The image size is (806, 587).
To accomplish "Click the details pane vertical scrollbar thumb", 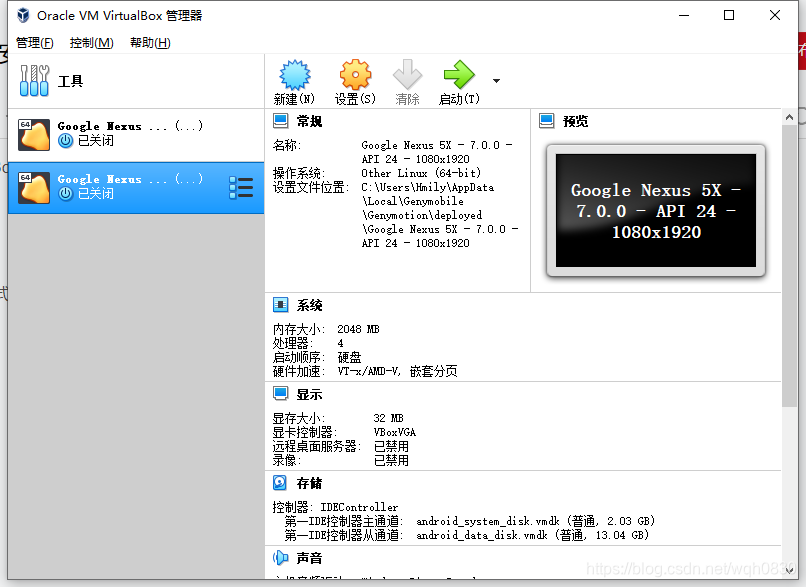I will tap(790, 265).
